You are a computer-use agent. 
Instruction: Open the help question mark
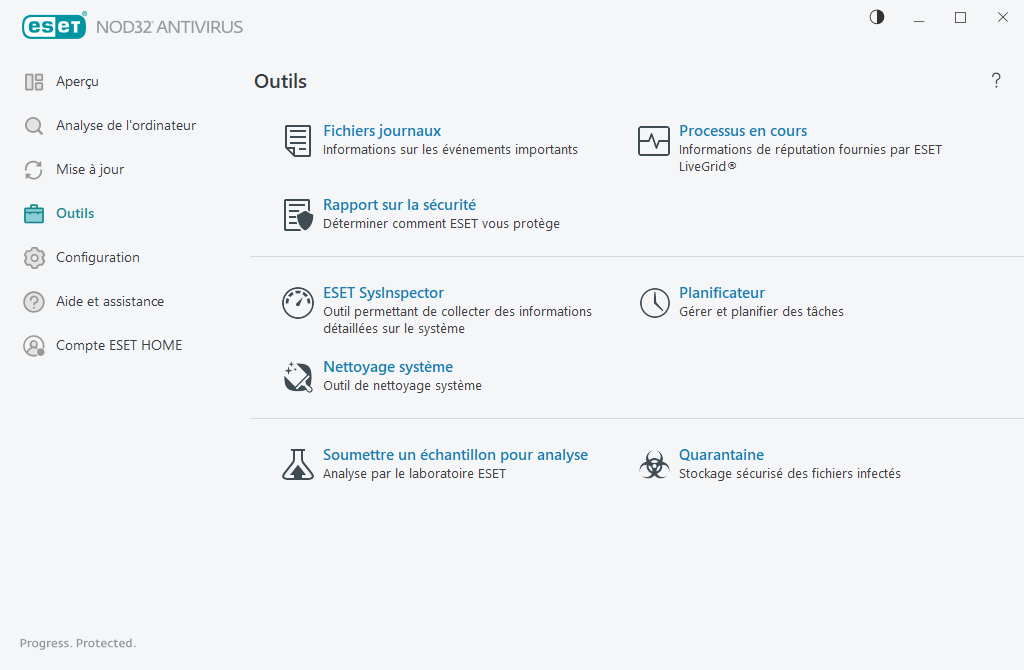tap(996, 81)
